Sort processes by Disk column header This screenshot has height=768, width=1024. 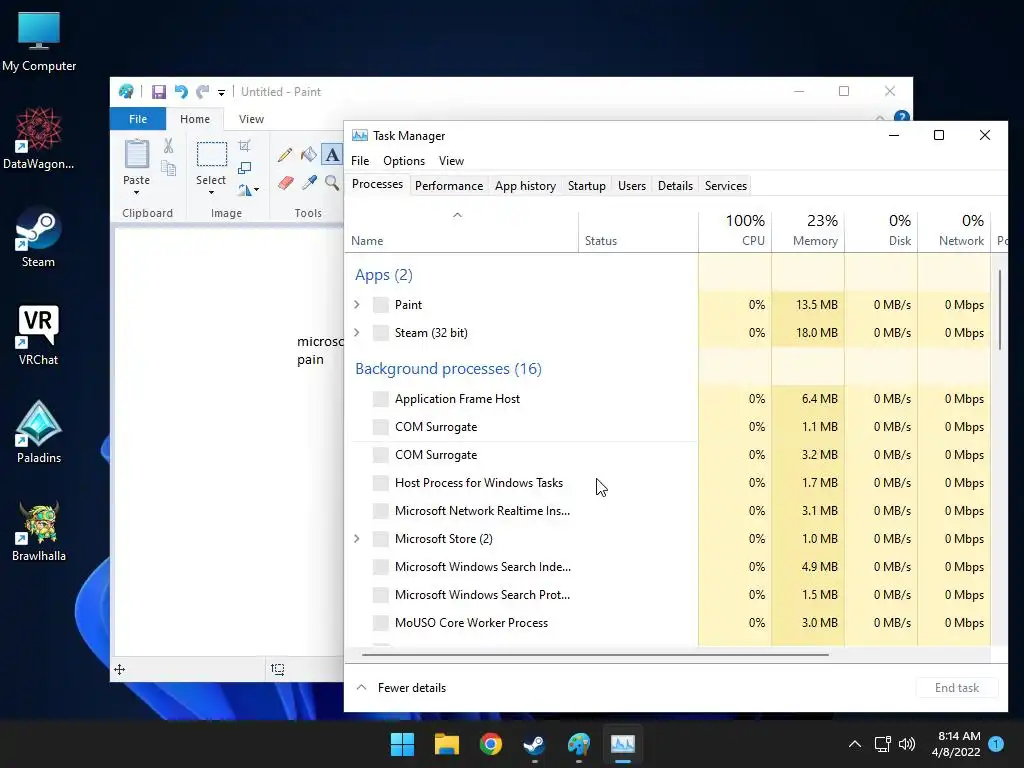tap(881, 231)
